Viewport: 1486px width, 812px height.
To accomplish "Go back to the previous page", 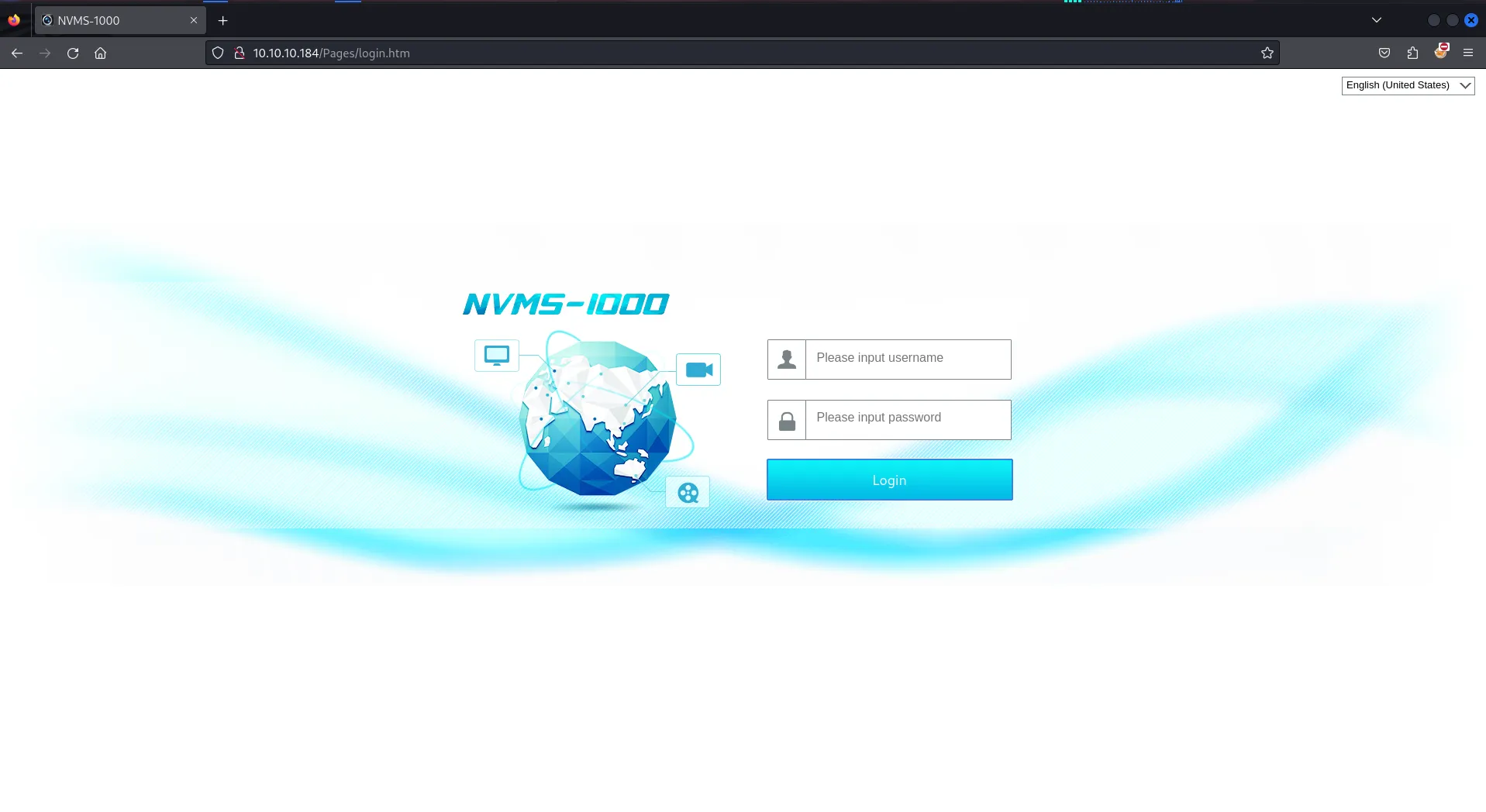I will point(17,53).
